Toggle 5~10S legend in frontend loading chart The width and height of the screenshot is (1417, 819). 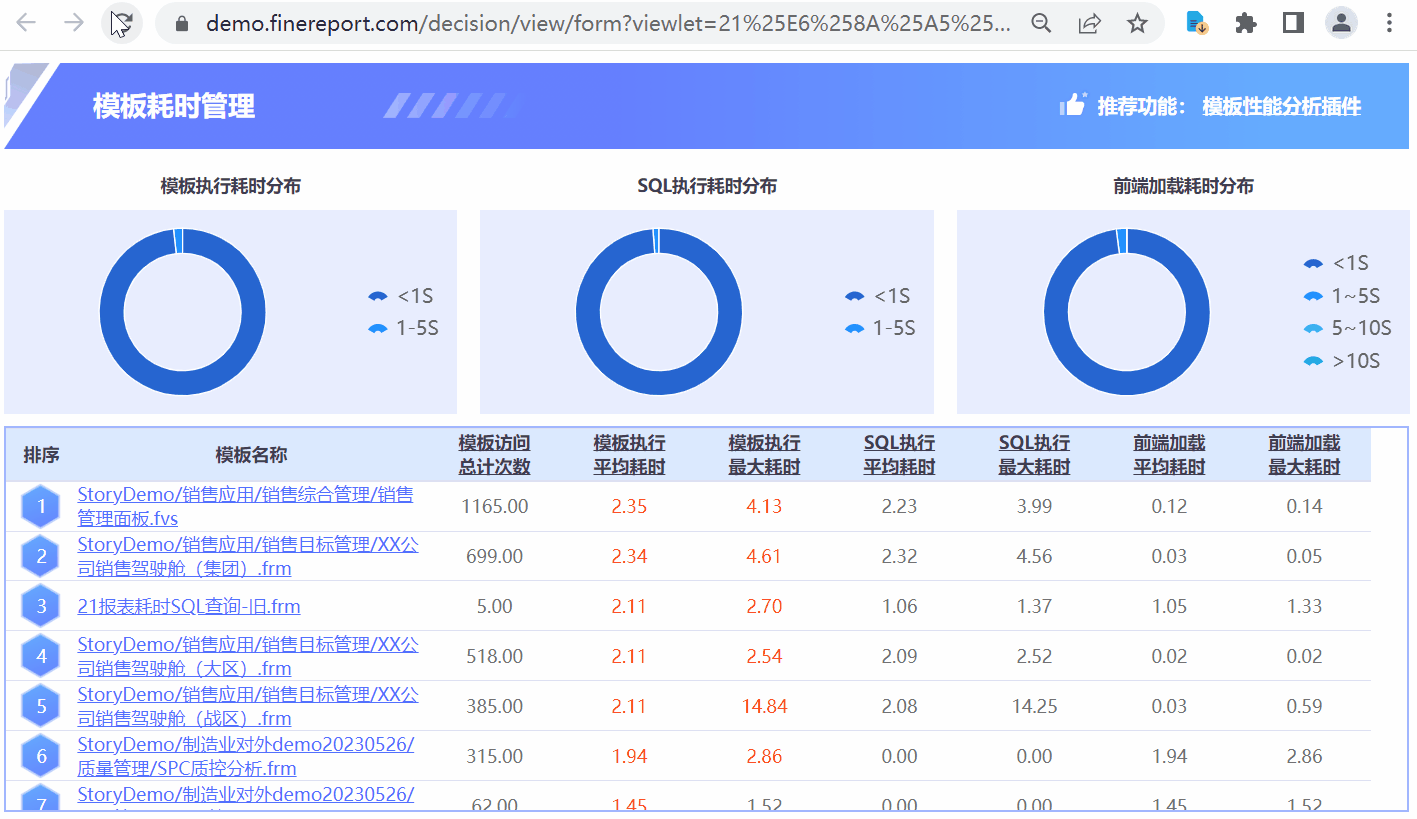(1347, 328)
